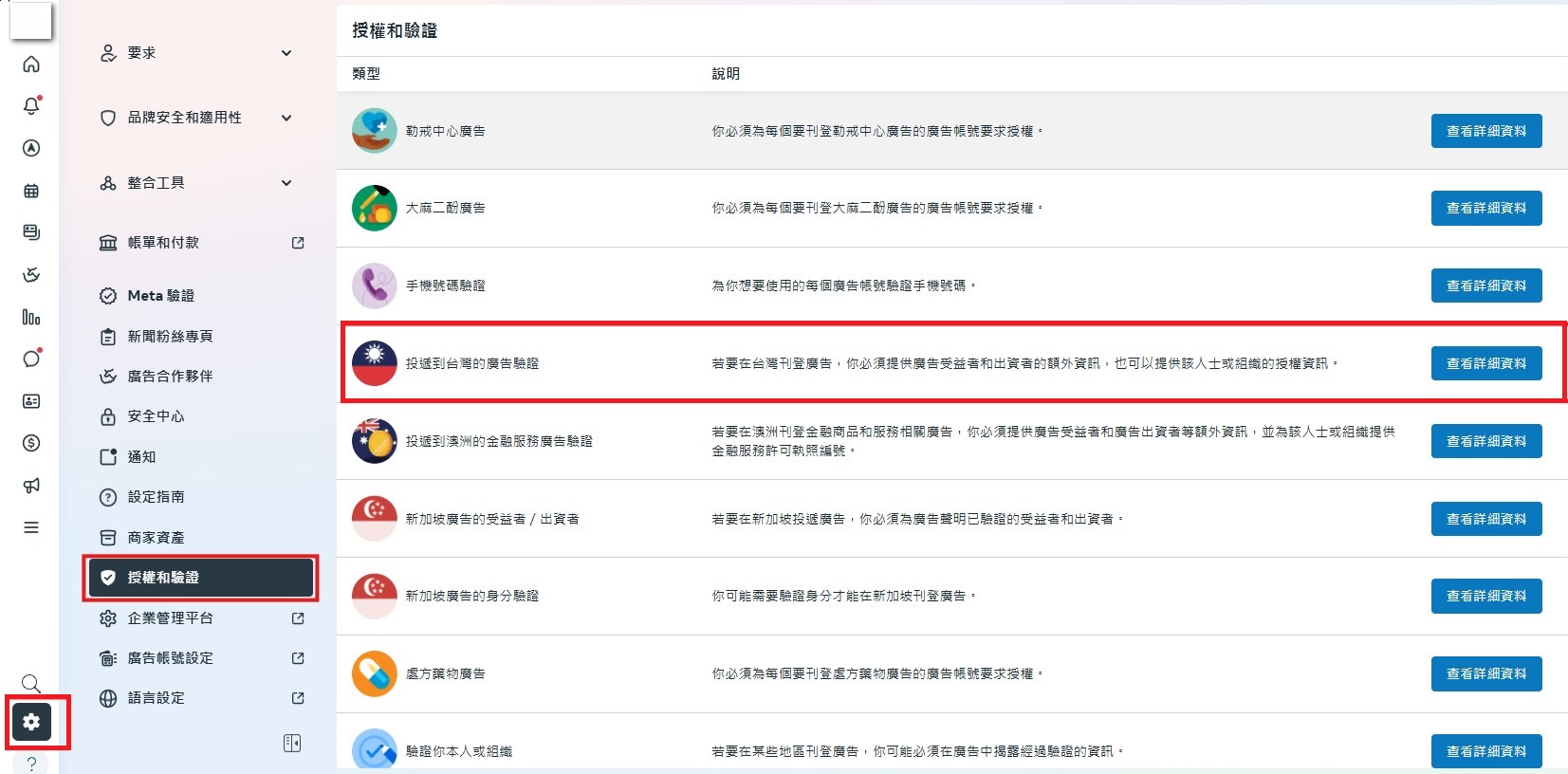
Task: Open the hamburger all tools menu icon
Action: 31,527
